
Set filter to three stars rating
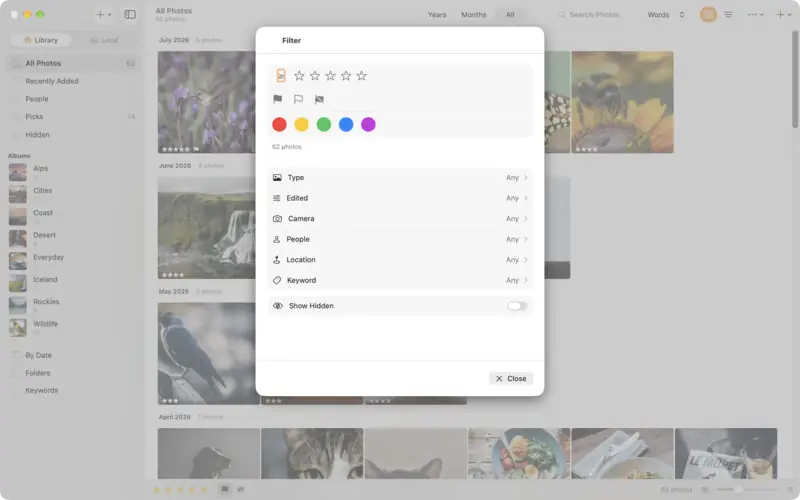[x=331, y=76]
